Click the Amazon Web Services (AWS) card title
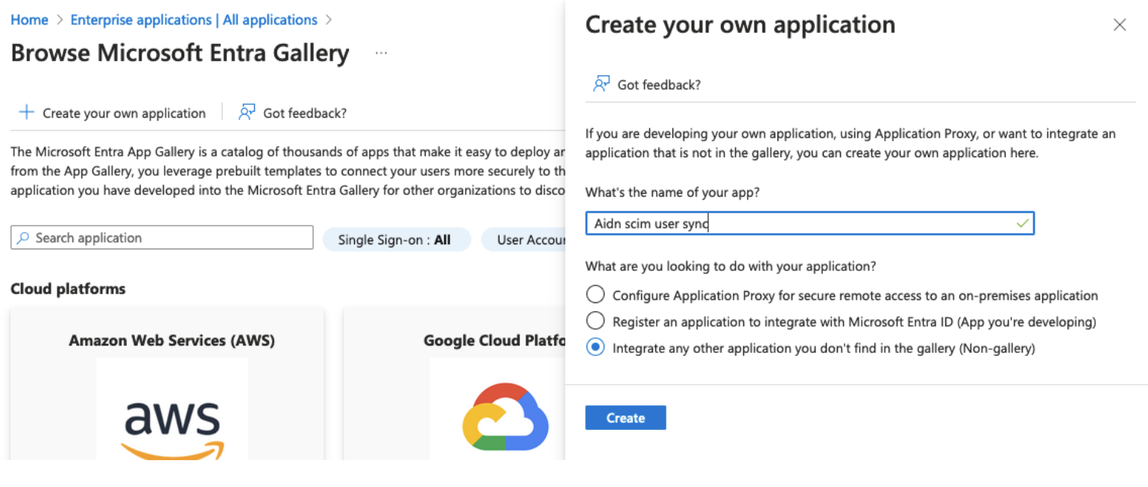1148x487 pixels. 172,341
